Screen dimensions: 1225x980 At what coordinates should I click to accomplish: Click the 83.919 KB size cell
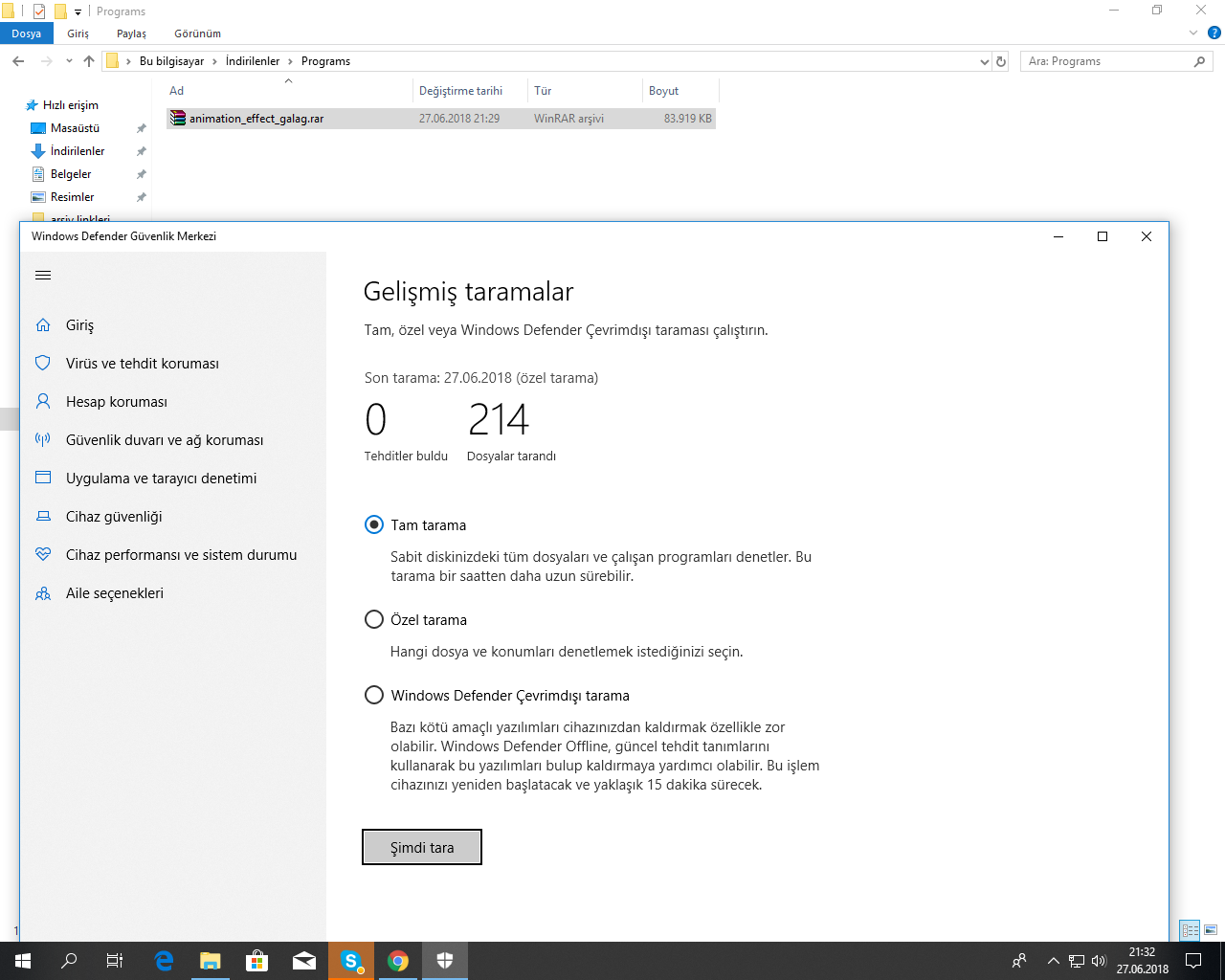coord(688,119)
